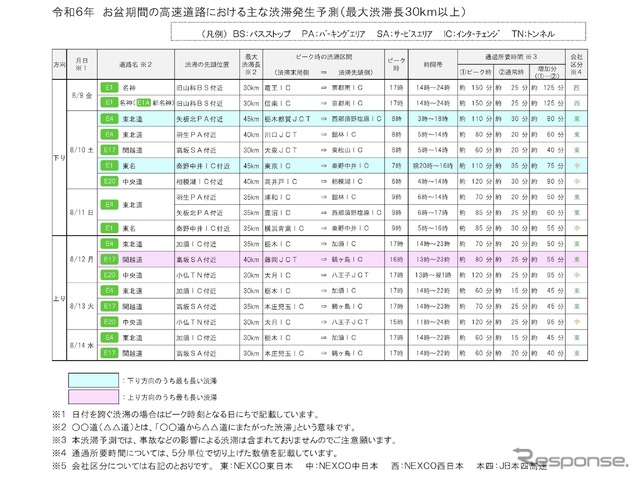Click the E1 badge in the 横浜青葉IC row
Screen dimensions: 640x480
pyautogui.click(x=109, y=228)
